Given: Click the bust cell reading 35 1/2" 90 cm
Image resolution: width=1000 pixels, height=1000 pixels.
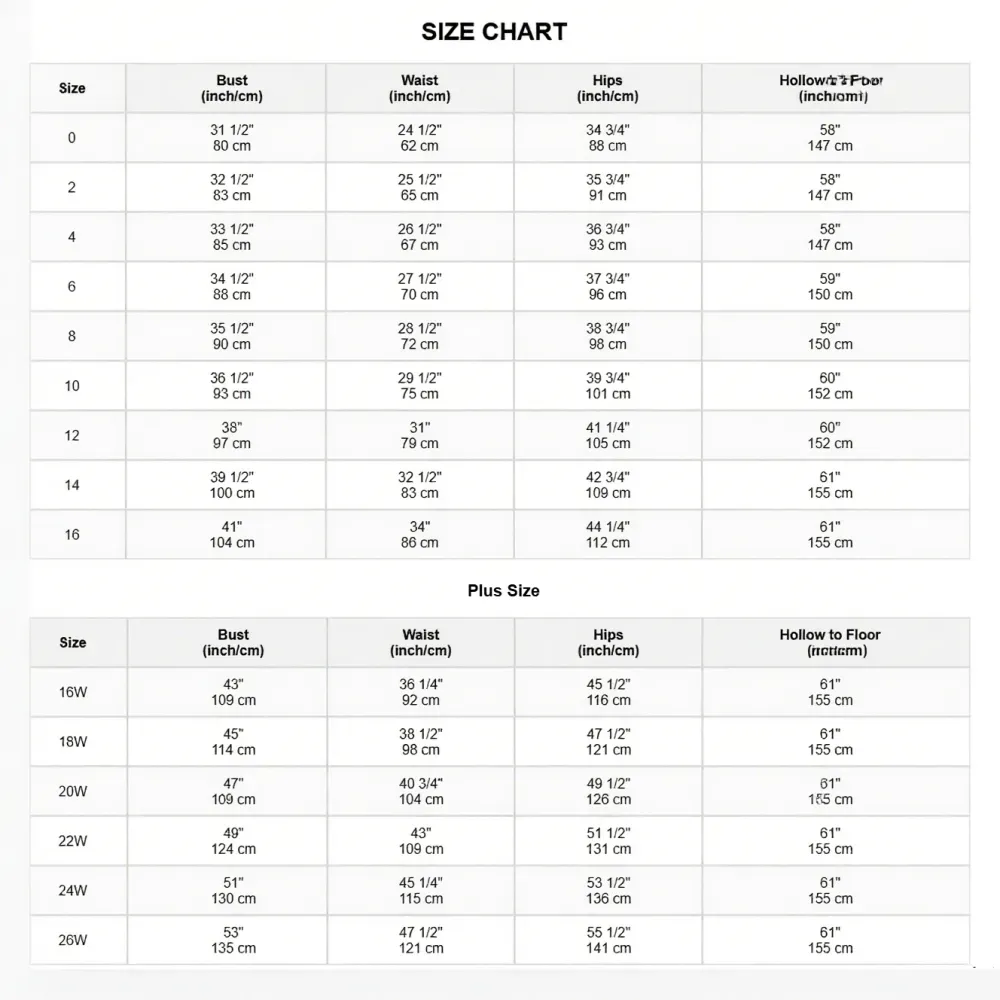Looking at the screenshot, I should pos(232,336).
